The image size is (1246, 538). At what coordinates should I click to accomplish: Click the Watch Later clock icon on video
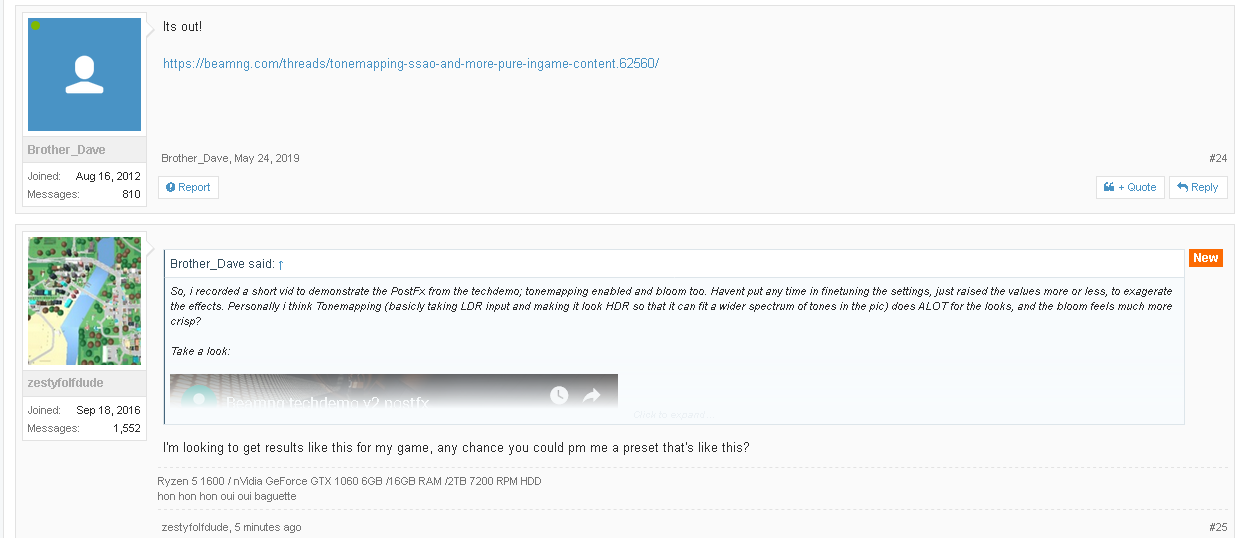559,396
